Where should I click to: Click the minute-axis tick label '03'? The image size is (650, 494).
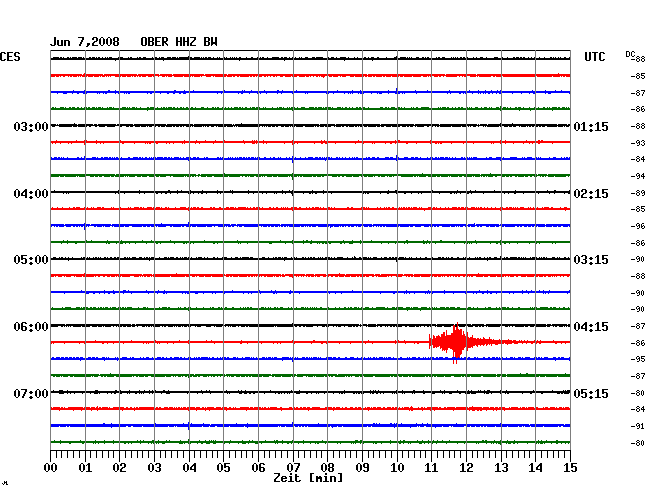(154, 468)
